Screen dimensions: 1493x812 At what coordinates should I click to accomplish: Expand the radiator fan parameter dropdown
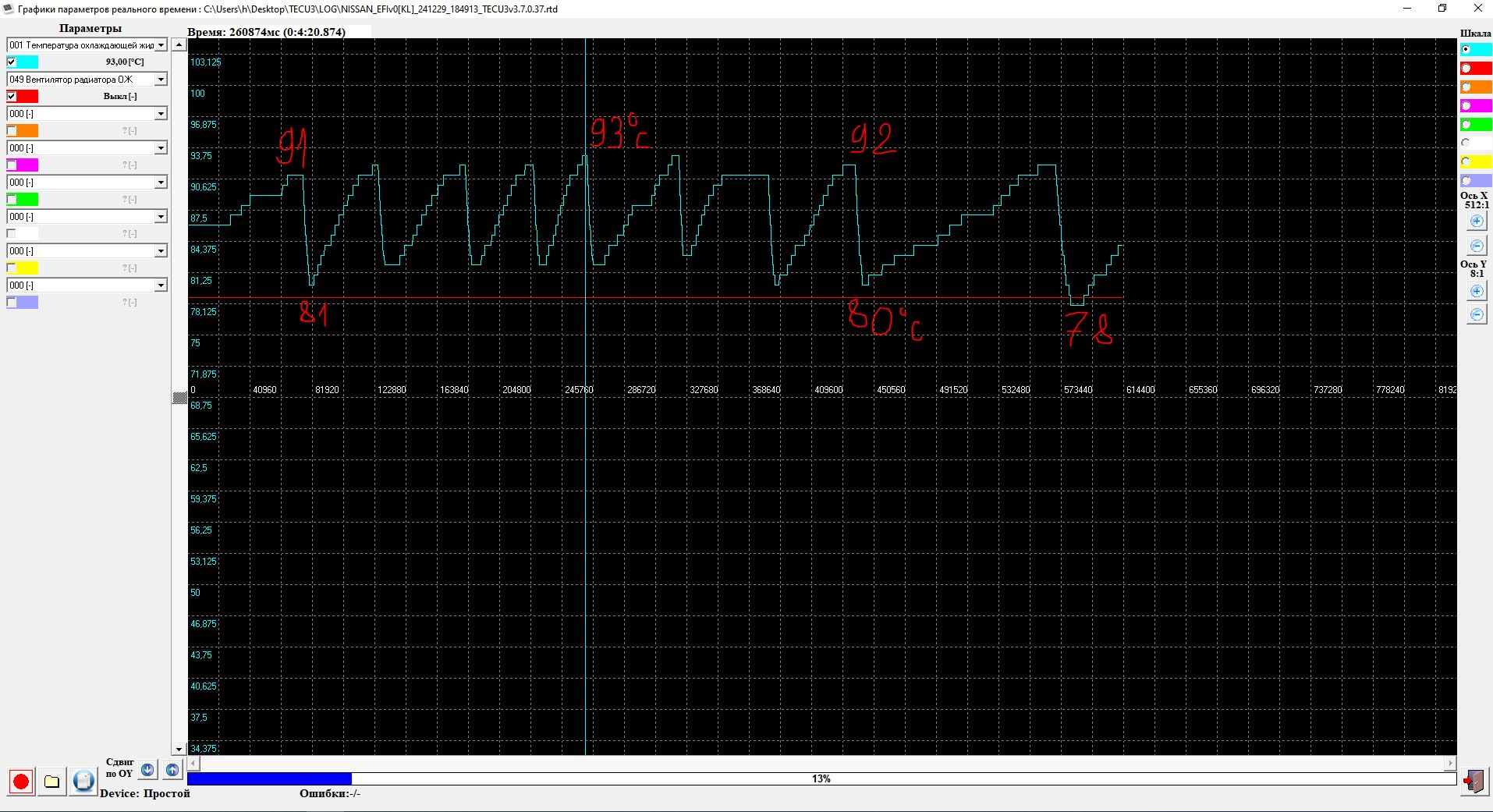tap(87, 80)
